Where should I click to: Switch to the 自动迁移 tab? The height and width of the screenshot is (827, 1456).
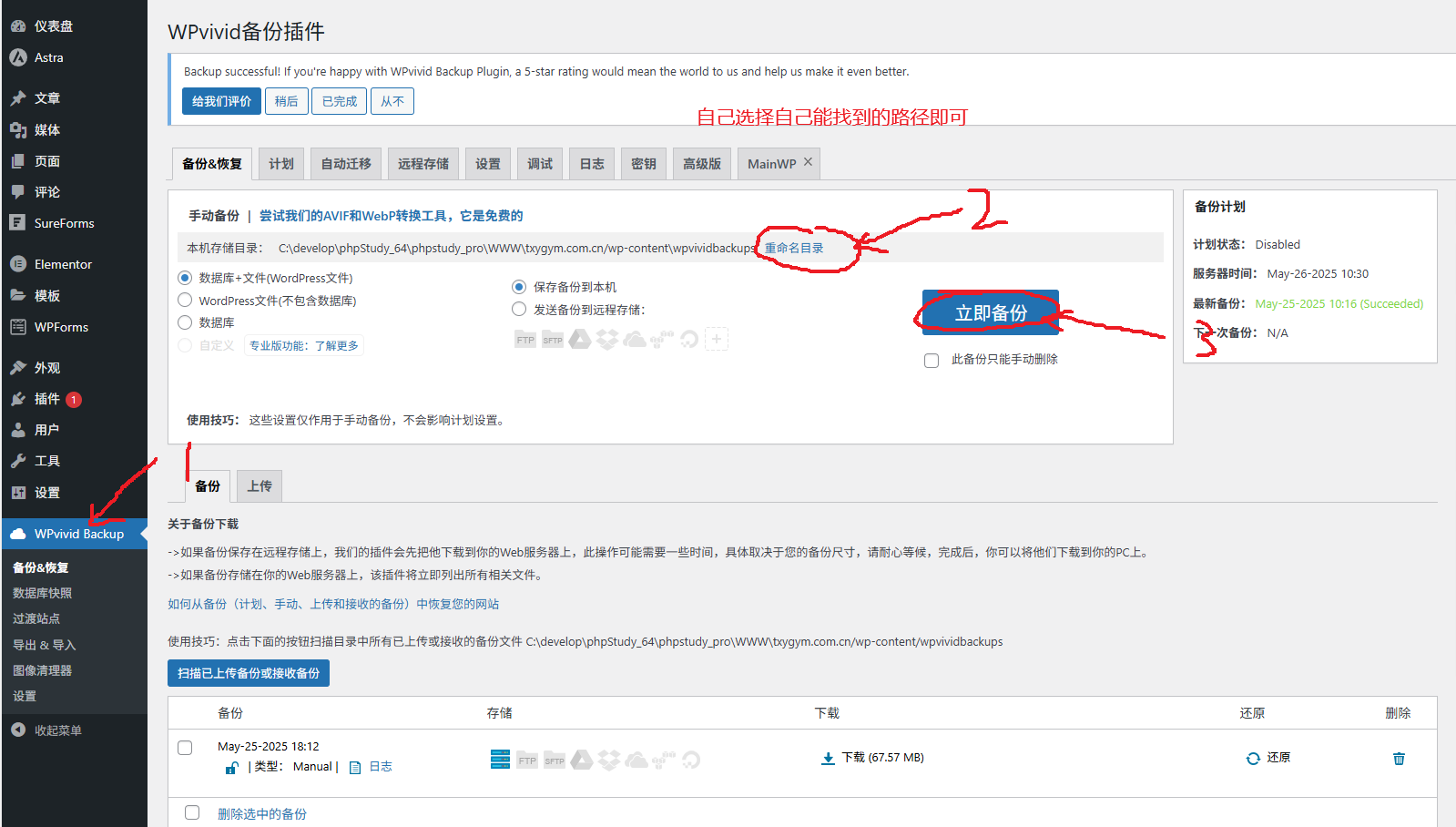(x=346, y=164)
